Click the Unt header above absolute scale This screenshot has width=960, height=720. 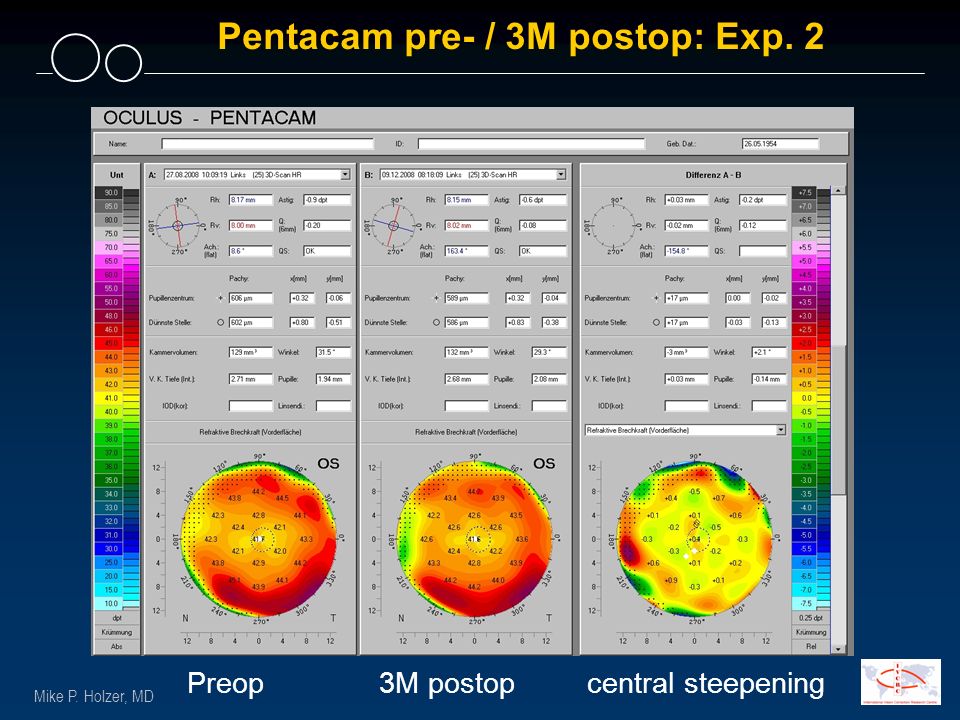click(116, 175)
